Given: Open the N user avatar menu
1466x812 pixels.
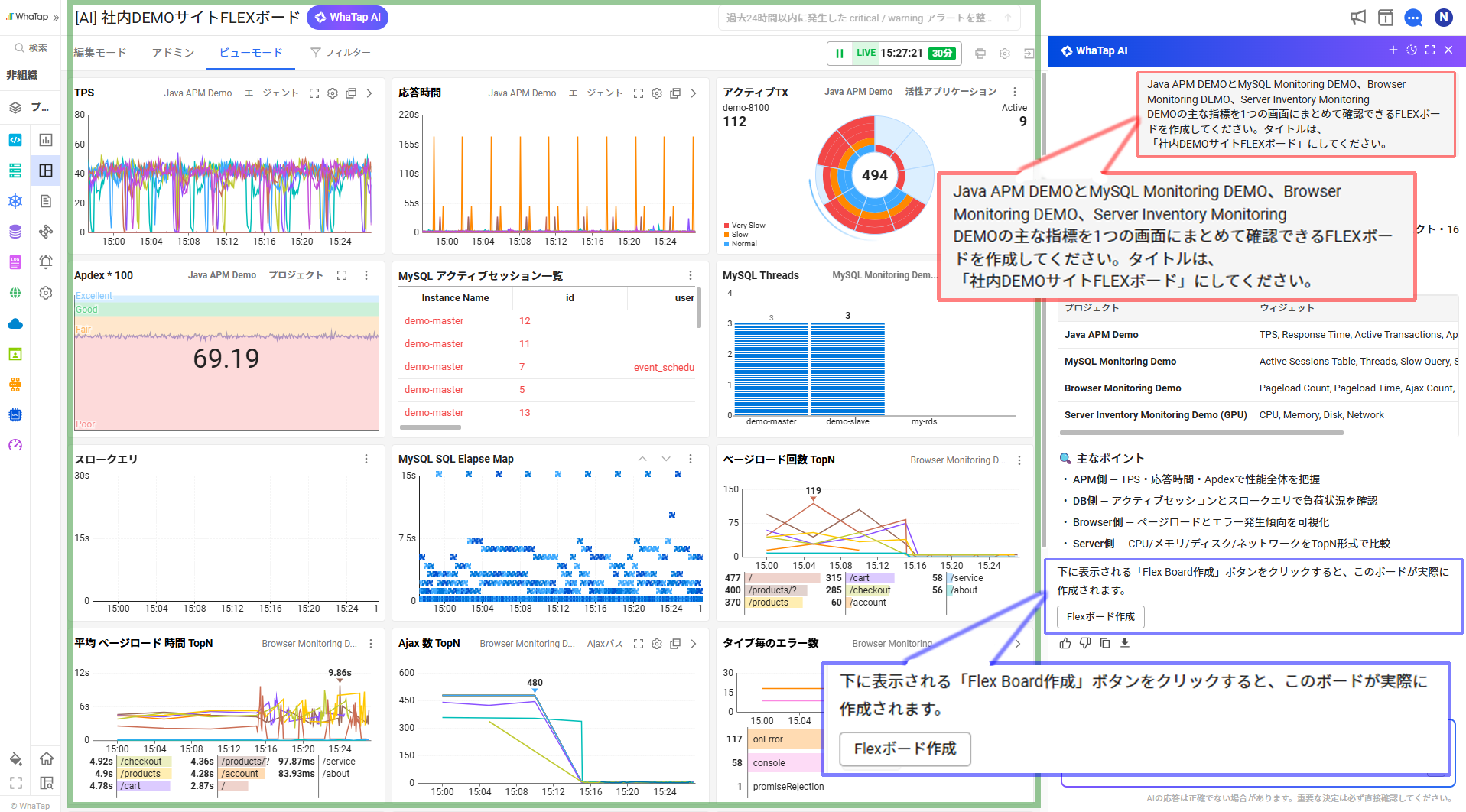Looking at the screenshot, I should (x=1443, y=18).
